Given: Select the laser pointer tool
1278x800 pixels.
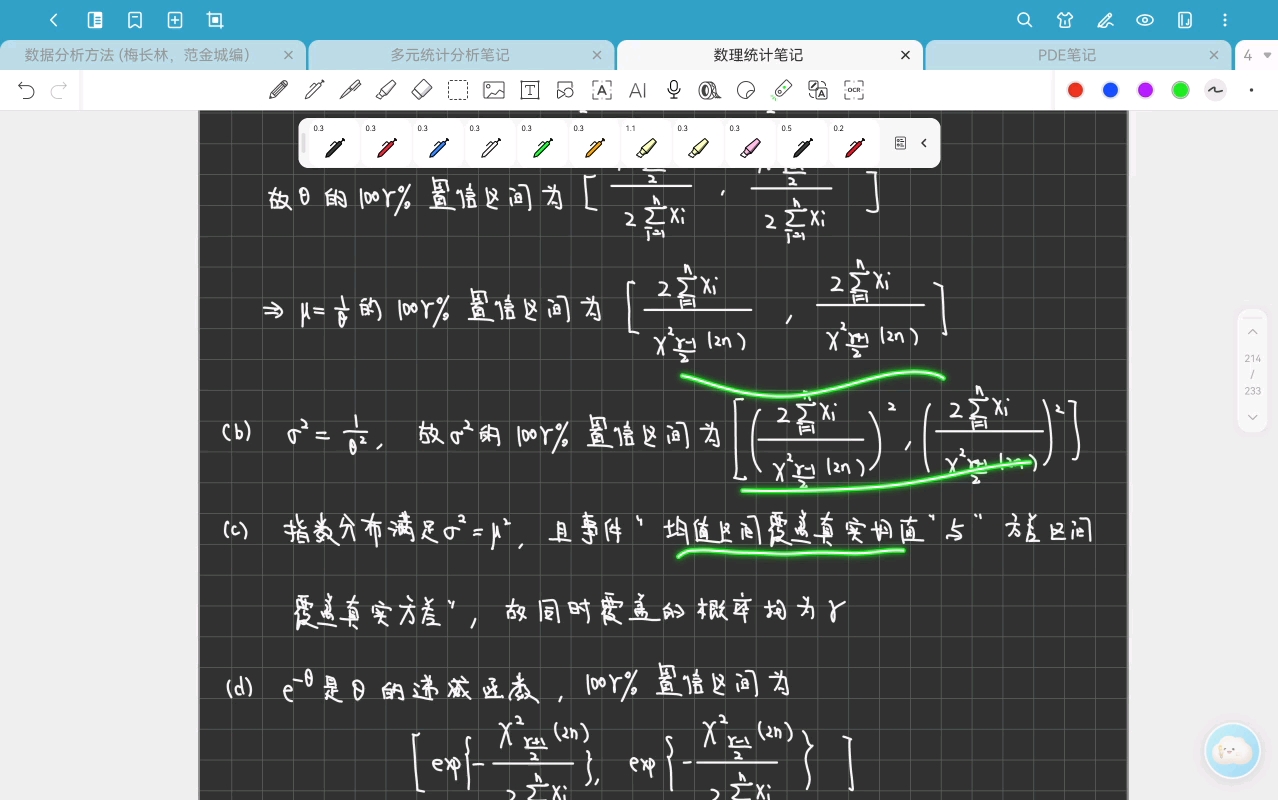Looking at the screenshot, I should coord(782,90).
